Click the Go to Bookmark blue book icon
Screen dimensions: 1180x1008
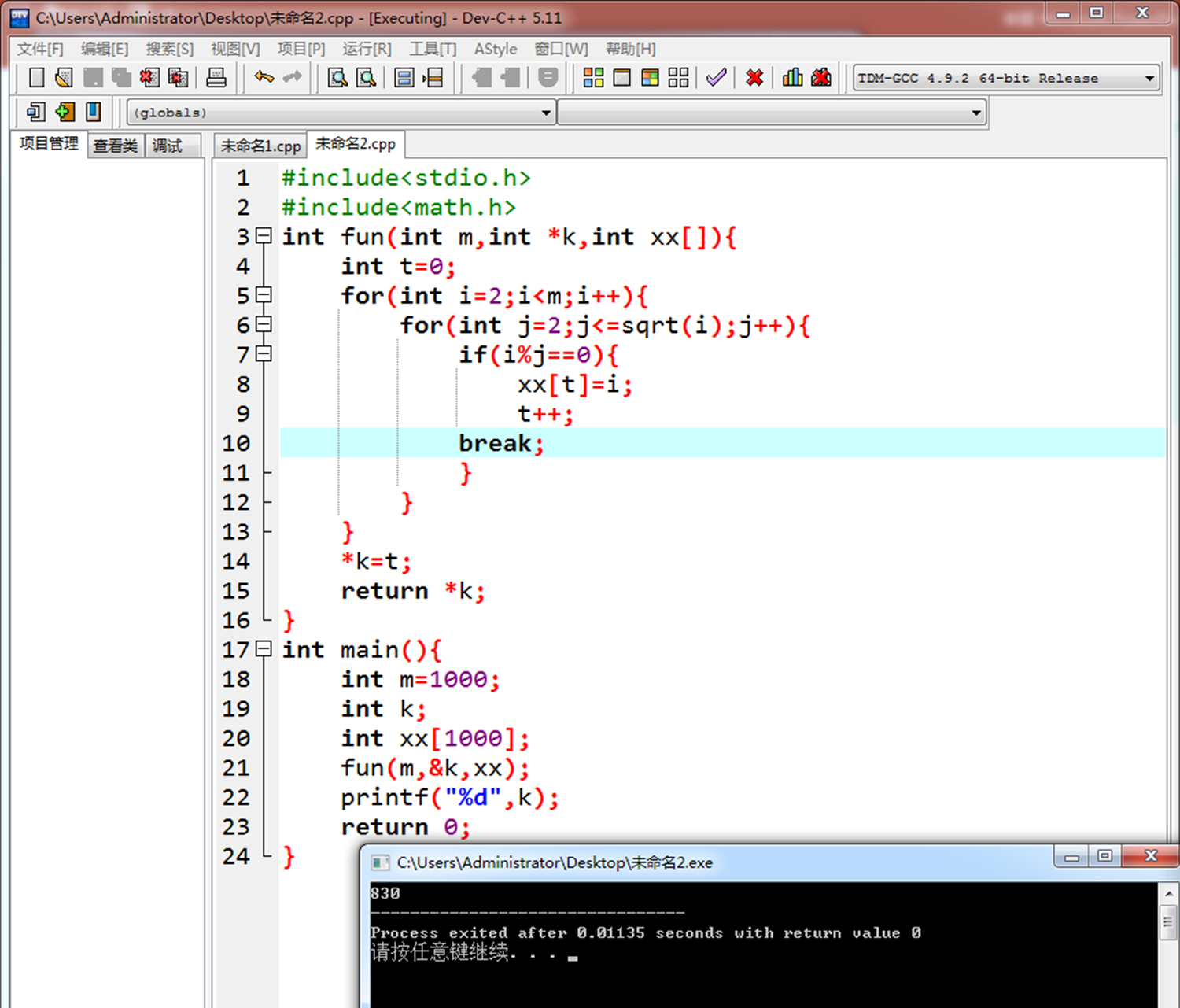click(93, 112)
